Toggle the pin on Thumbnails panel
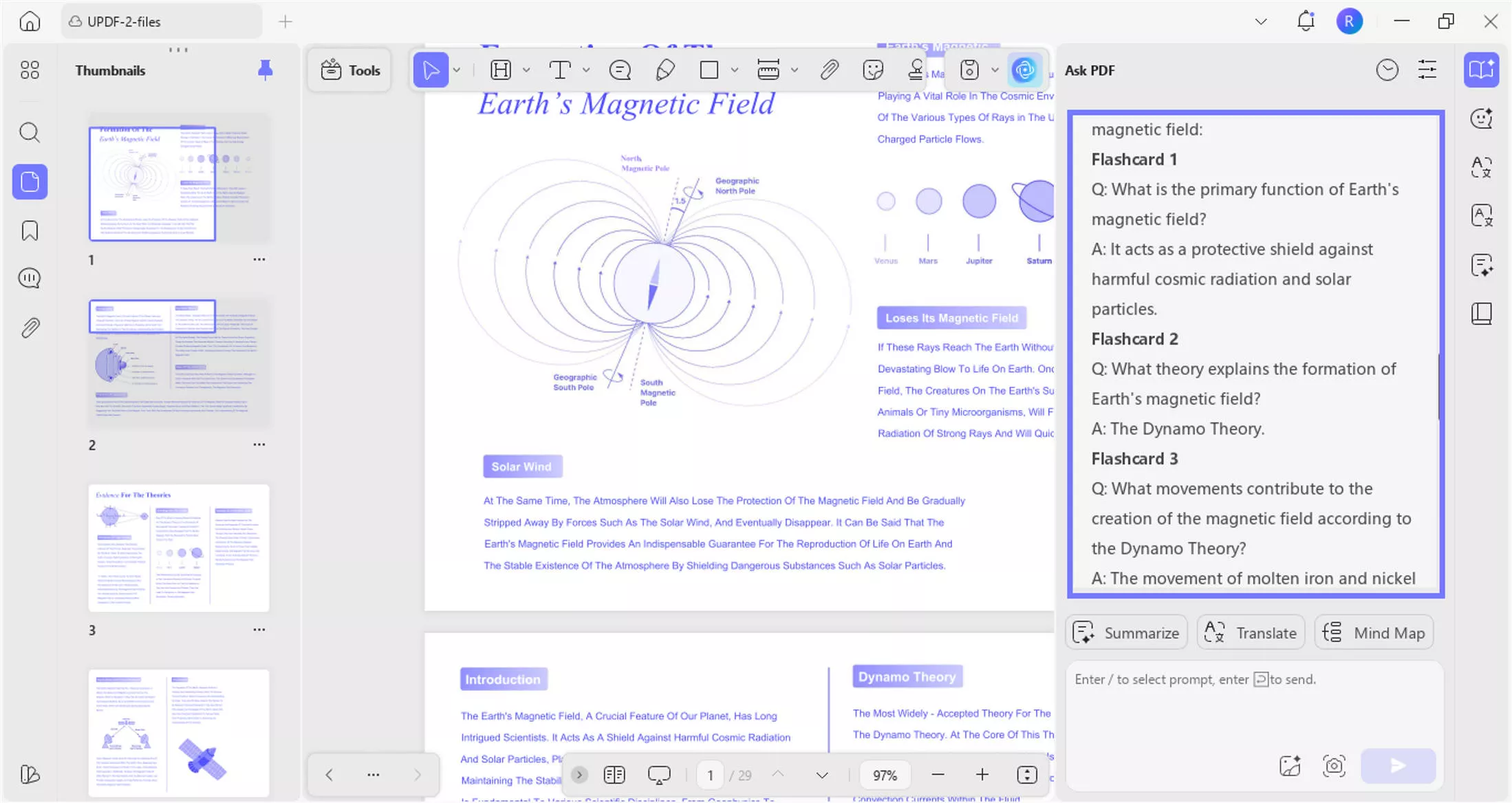The height and width of the screenshot is (803, 1512). 265,69
